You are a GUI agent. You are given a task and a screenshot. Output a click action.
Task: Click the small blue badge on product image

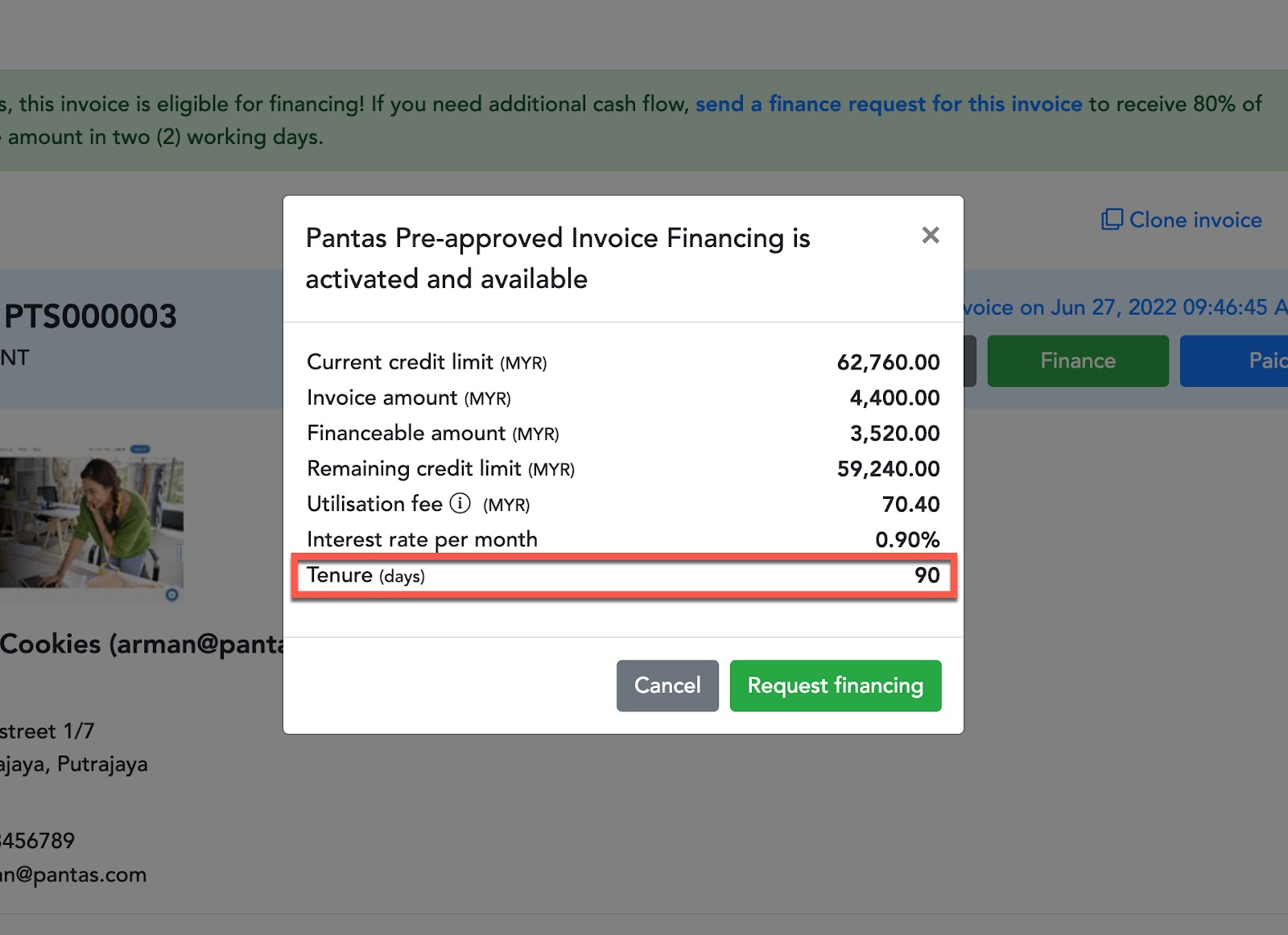coord(171,595)
